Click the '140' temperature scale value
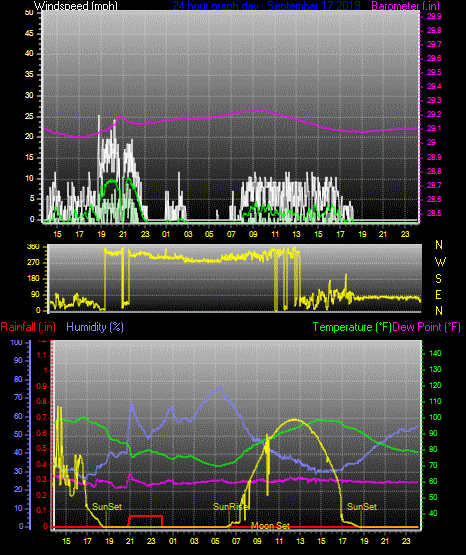This screenshot has width=466, height=555. pyautogui.click(x=435, y=353)
